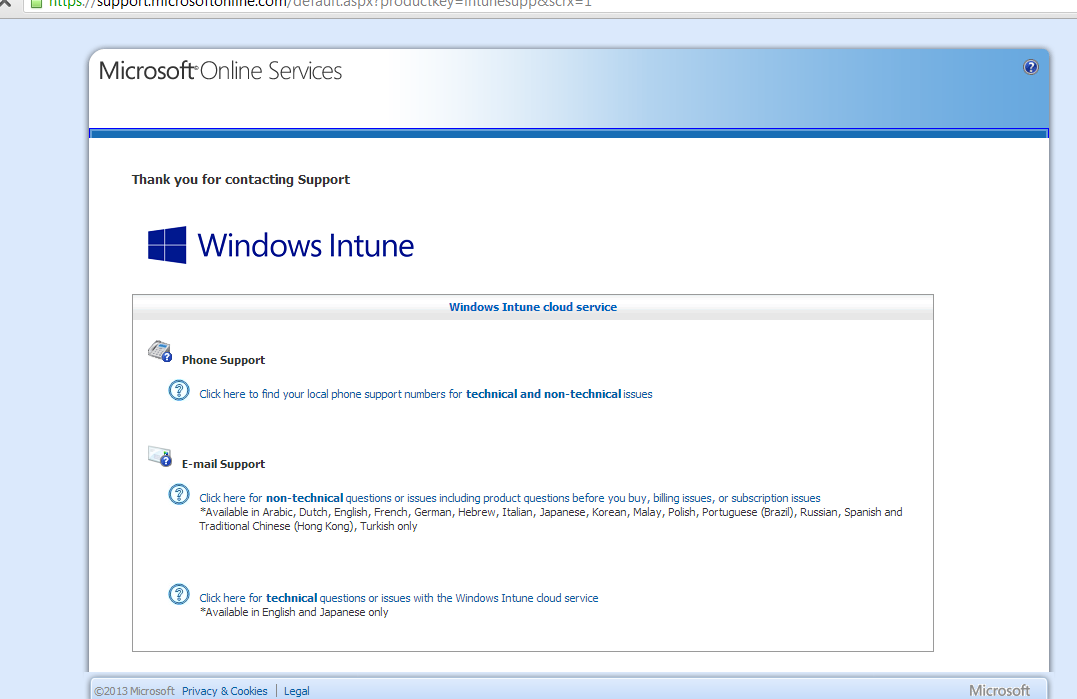Open the Legal page link
This screenshot has width=1077, height=699.
click(296, 690)
